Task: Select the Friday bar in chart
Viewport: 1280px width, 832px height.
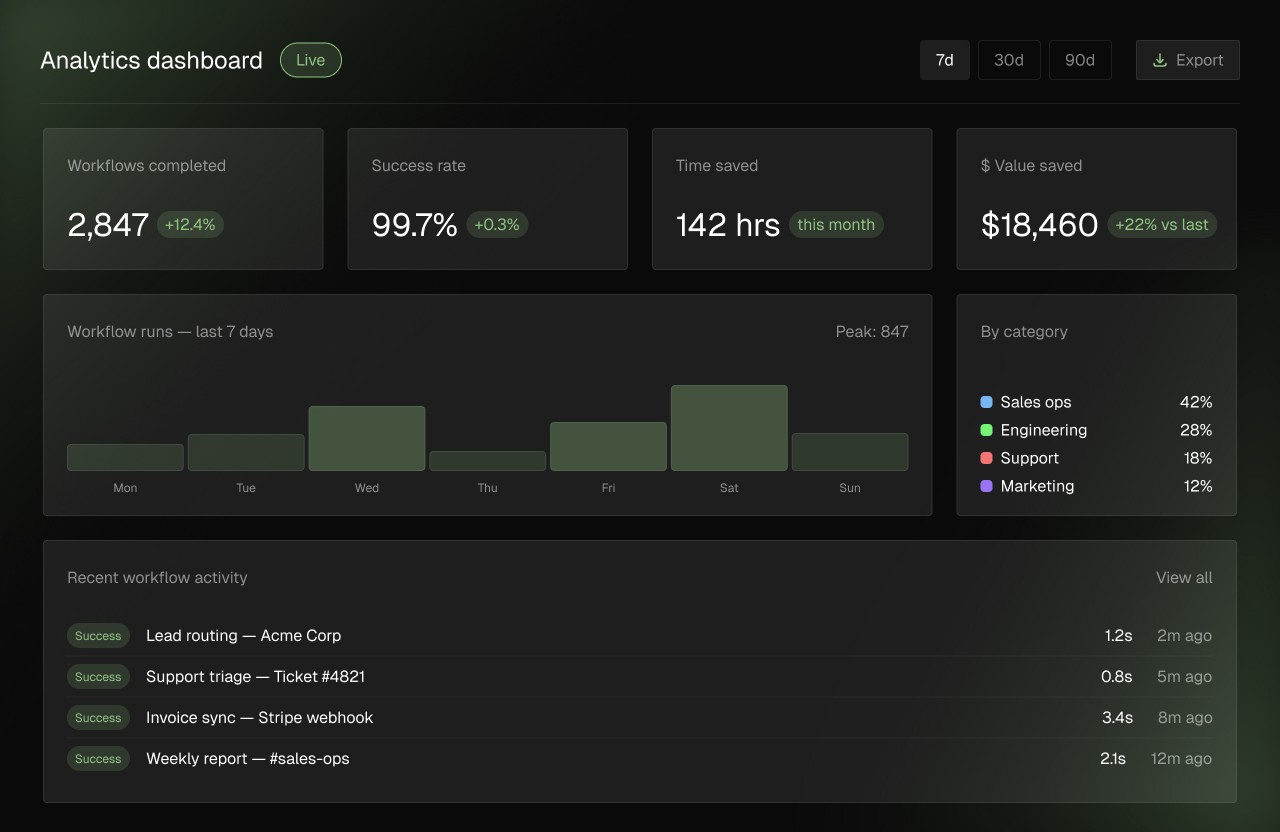Action: point(608,446)
